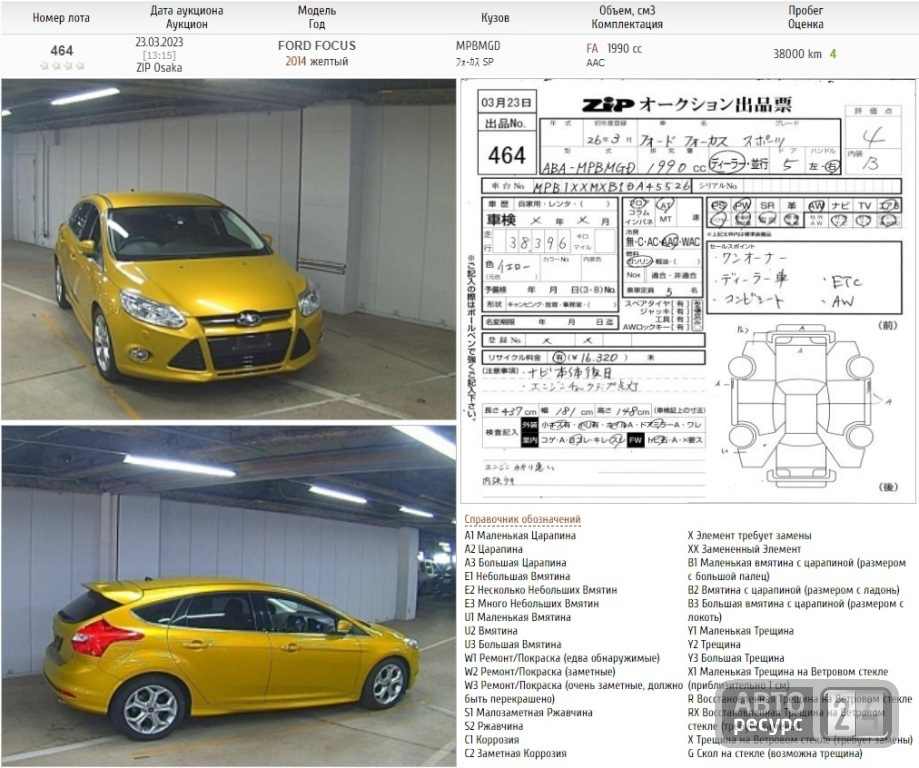The width and height of the screenshot is (919, 768).
Task: Click legend entry 'E3 Много Небольших Вмятин'
Action: pos(532,603)
